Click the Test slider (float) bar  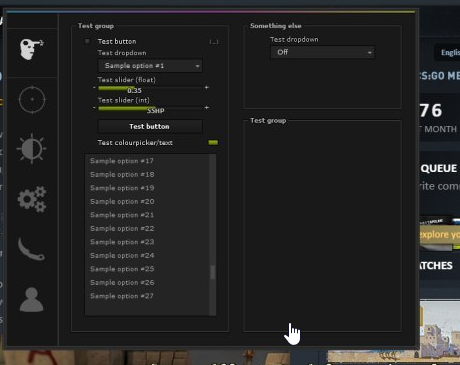click(150, 88)
